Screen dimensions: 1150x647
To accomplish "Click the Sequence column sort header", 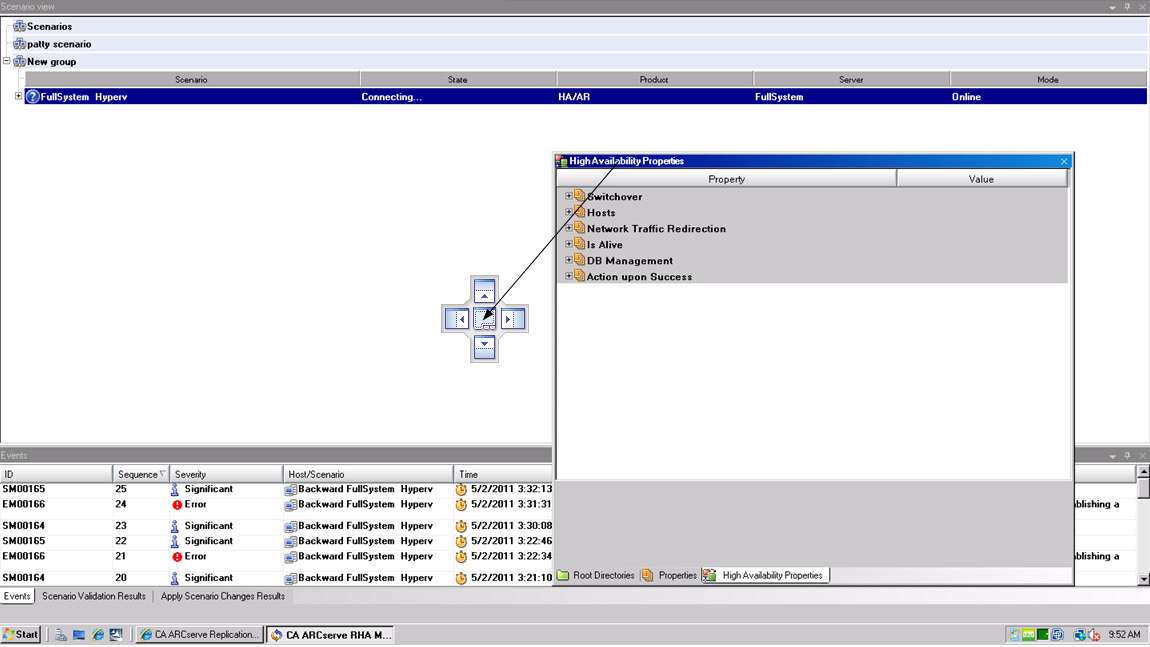I will pos(138,474).
